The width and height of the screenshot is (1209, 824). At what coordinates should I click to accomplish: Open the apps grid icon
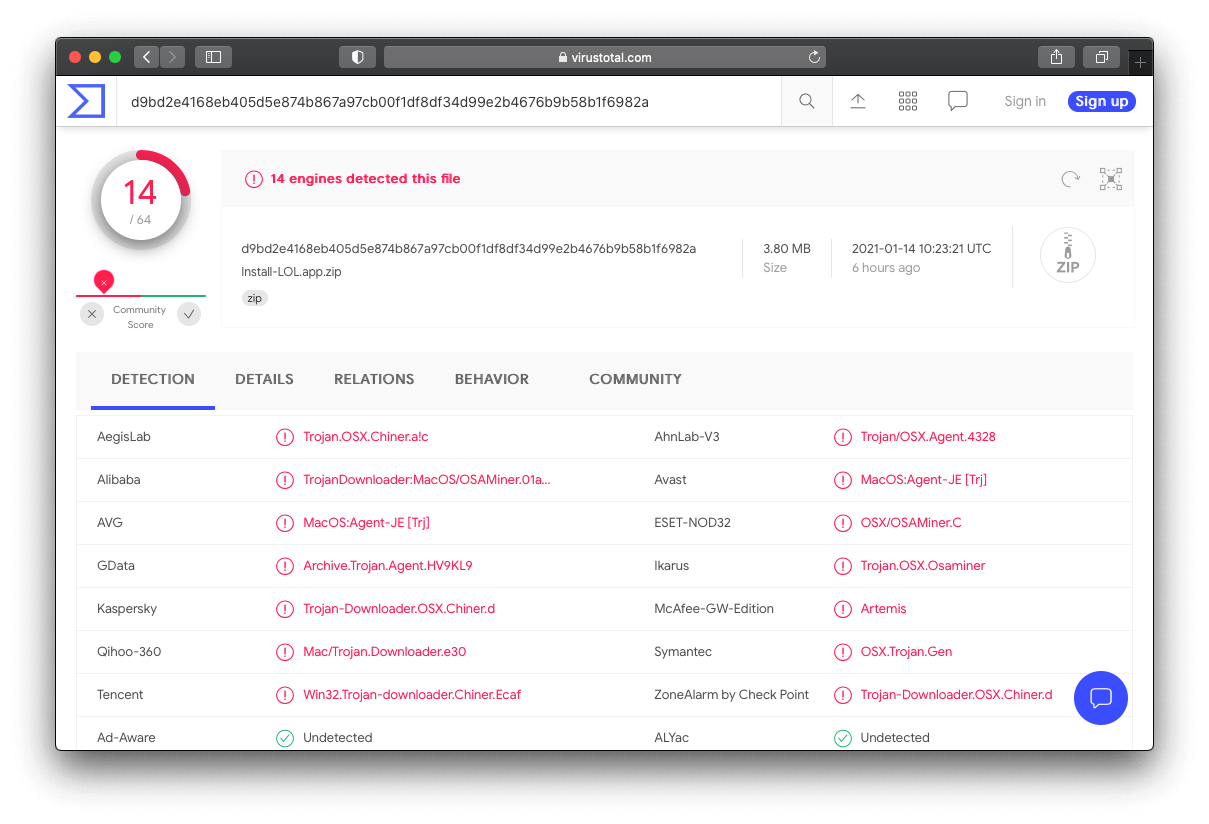[908, 101]
